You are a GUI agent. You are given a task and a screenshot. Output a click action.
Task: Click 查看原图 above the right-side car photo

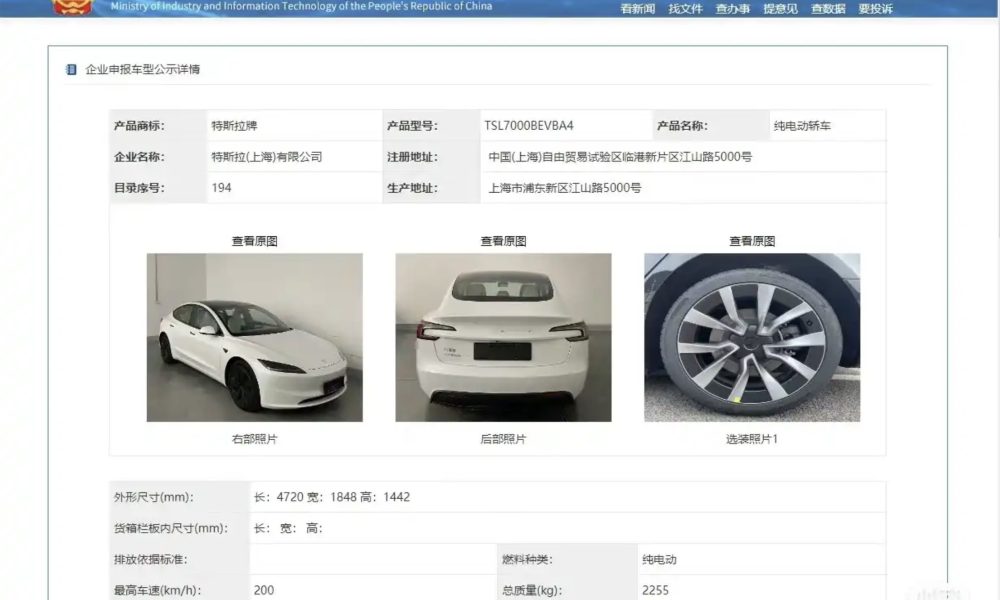click(x=254, y=241)
